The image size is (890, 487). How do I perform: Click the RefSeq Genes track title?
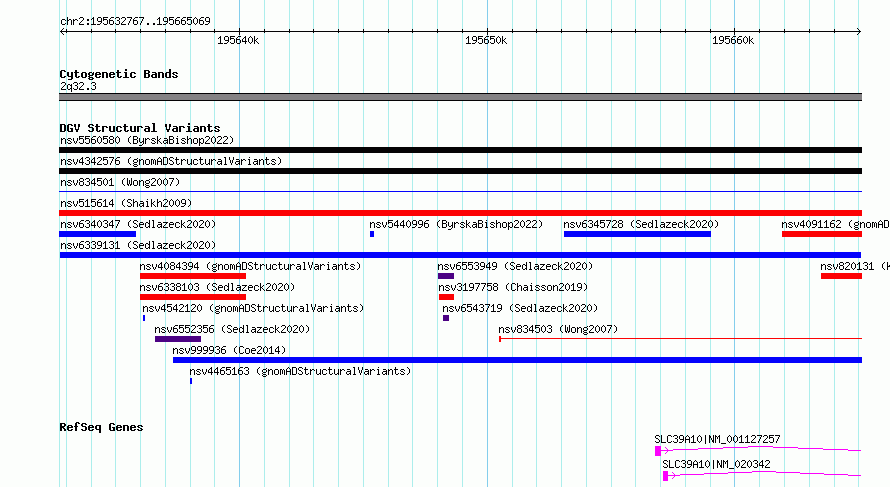[101, 427]
